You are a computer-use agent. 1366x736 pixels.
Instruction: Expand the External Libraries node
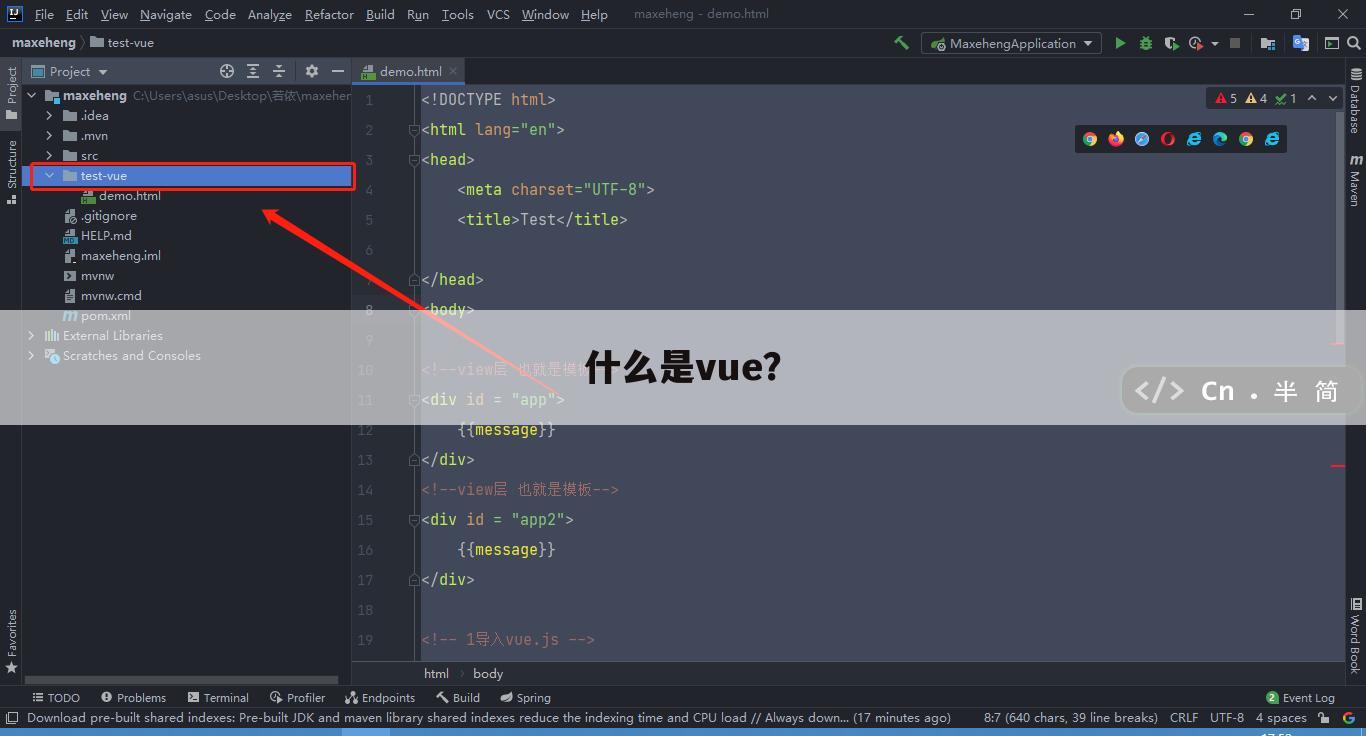click(x=31, y=335)
